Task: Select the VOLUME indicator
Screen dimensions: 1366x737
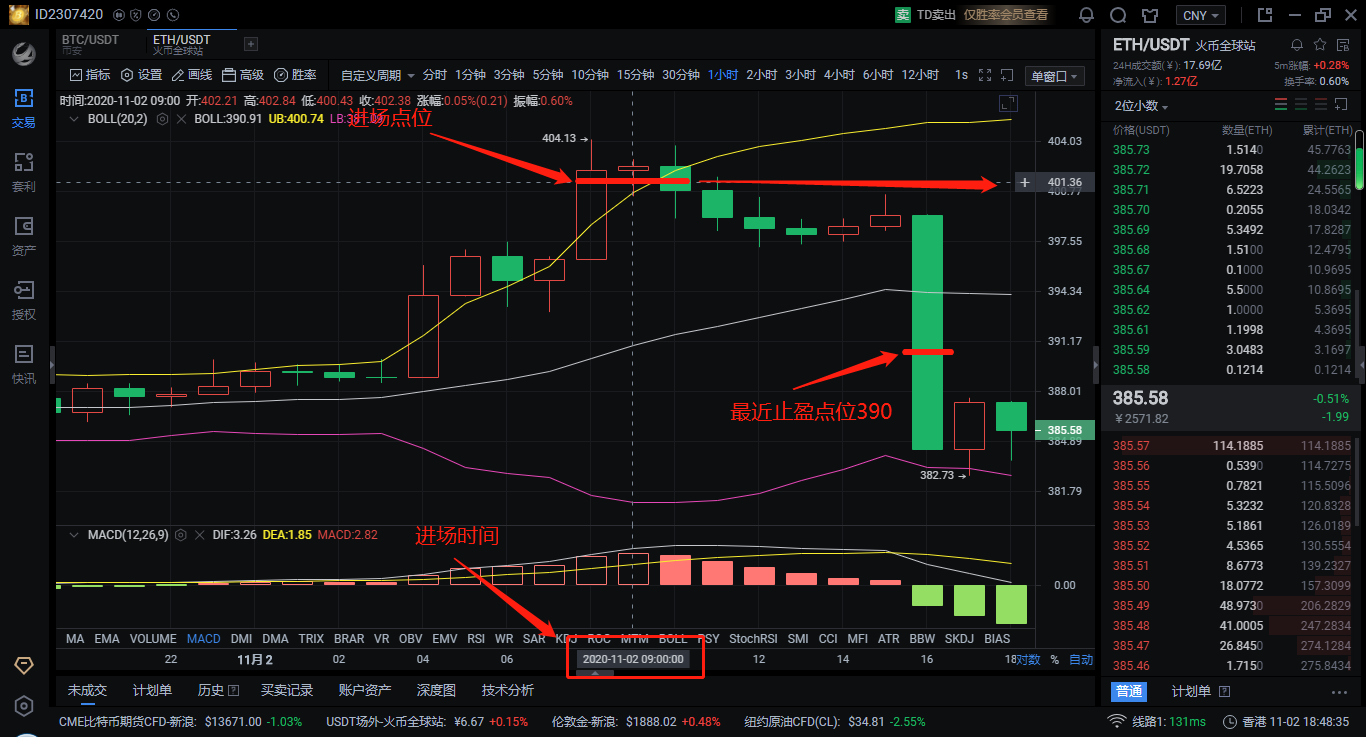Action: pyautogui.click(x=153, y=638)
